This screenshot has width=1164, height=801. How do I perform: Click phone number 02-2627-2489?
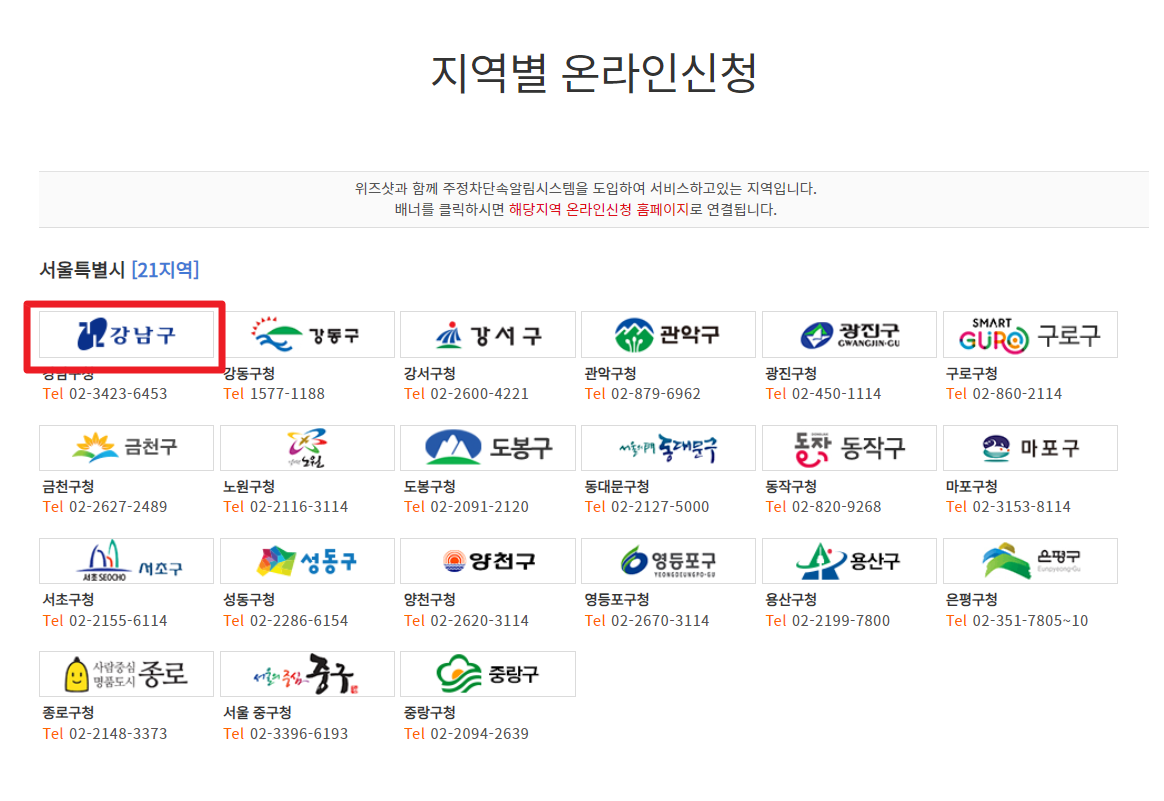118,507
